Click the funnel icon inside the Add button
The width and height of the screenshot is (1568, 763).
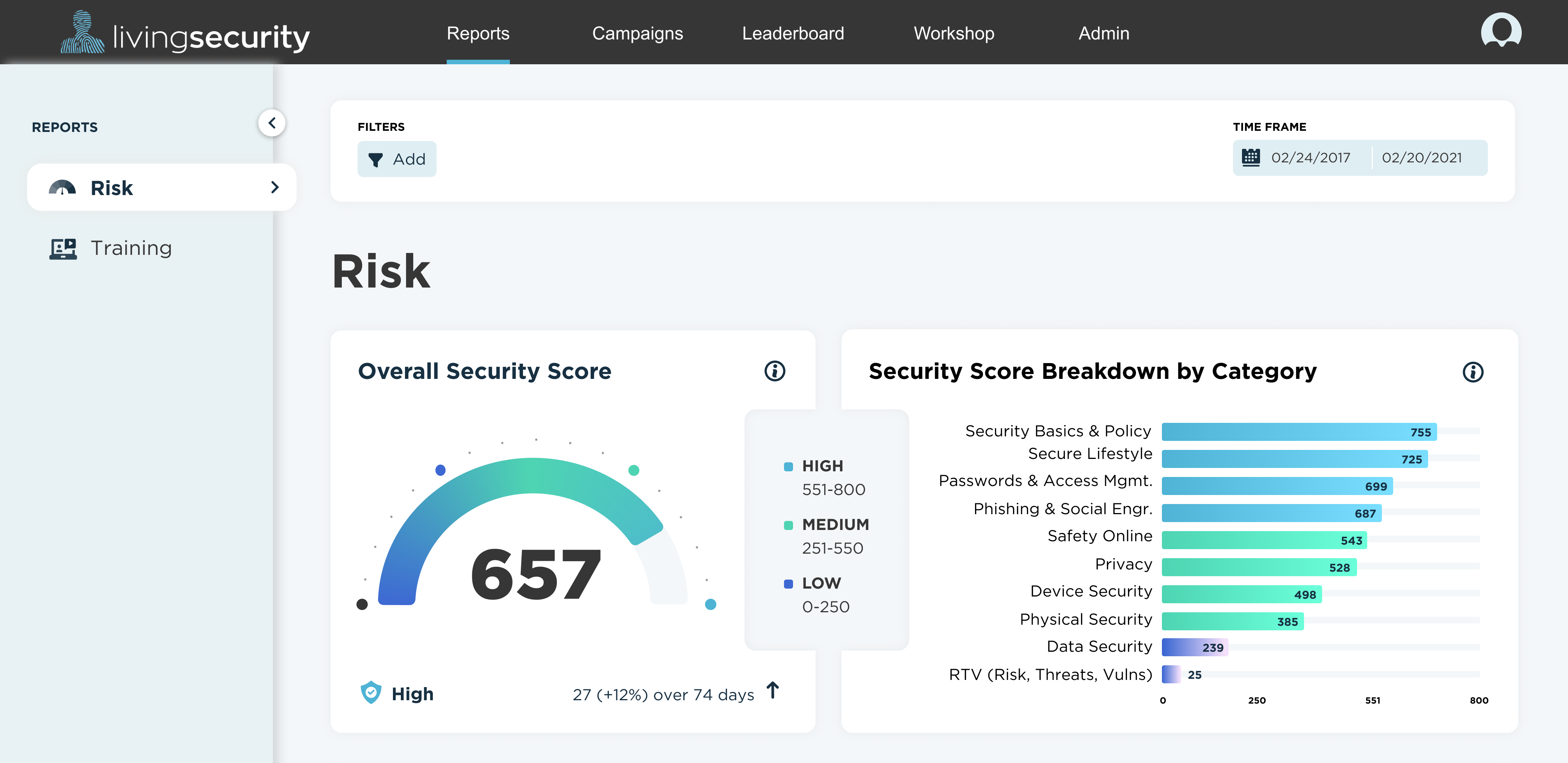376,159
